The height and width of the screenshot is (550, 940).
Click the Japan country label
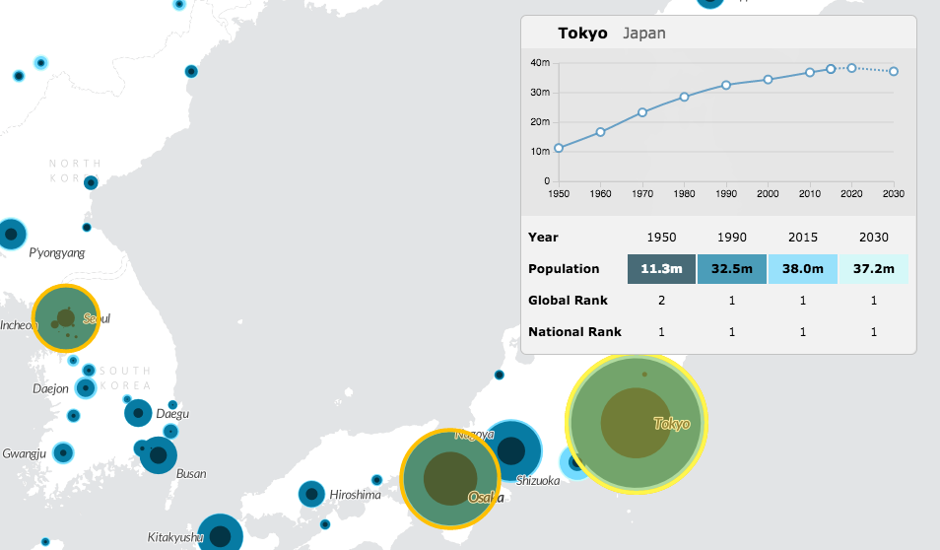click(644, 33)
